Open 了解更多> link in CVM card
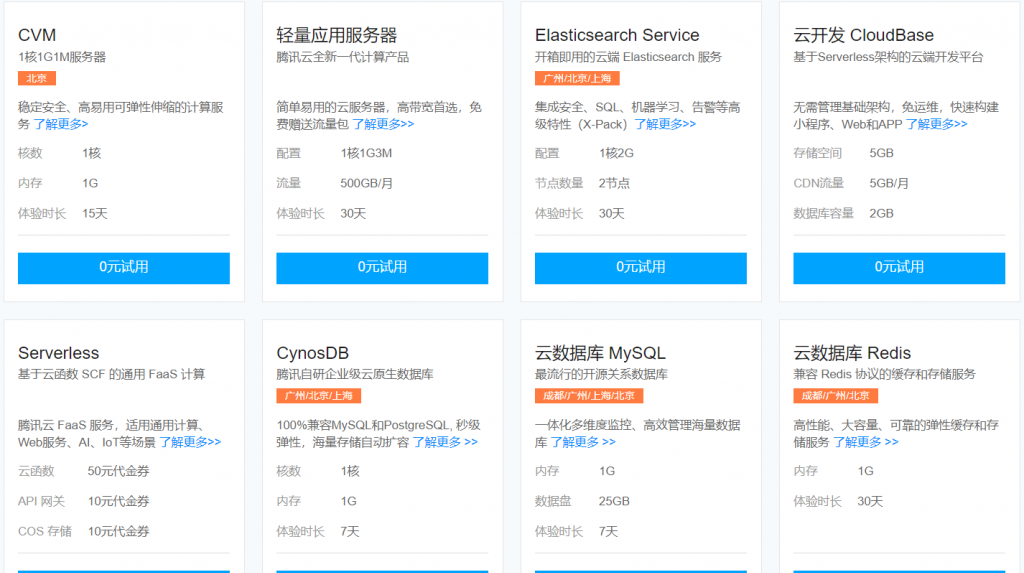1024x573 pixels. coord(61,124)
